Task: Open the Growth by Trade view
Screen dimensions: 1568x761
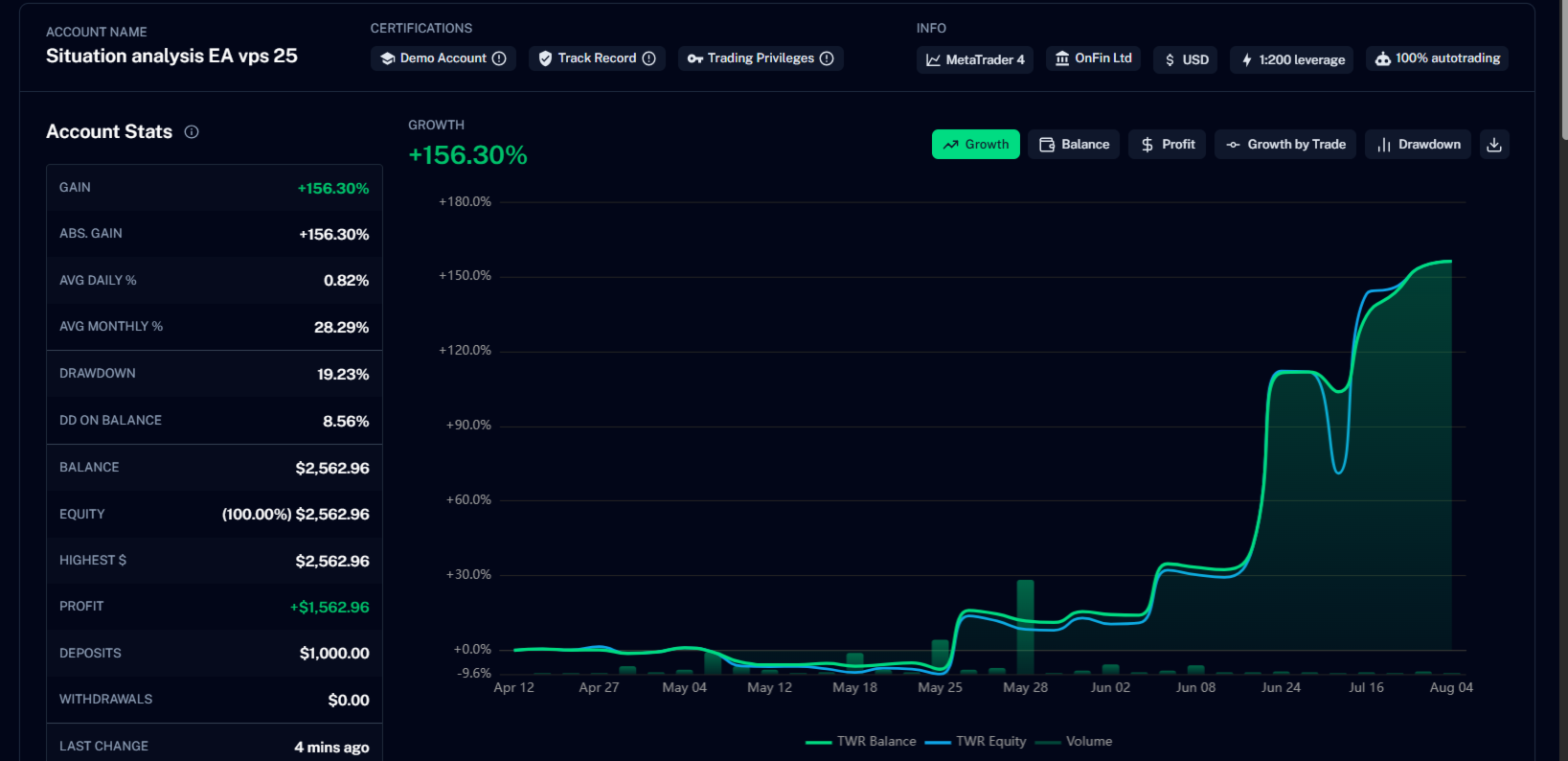Action: (x=1285, y=145)
